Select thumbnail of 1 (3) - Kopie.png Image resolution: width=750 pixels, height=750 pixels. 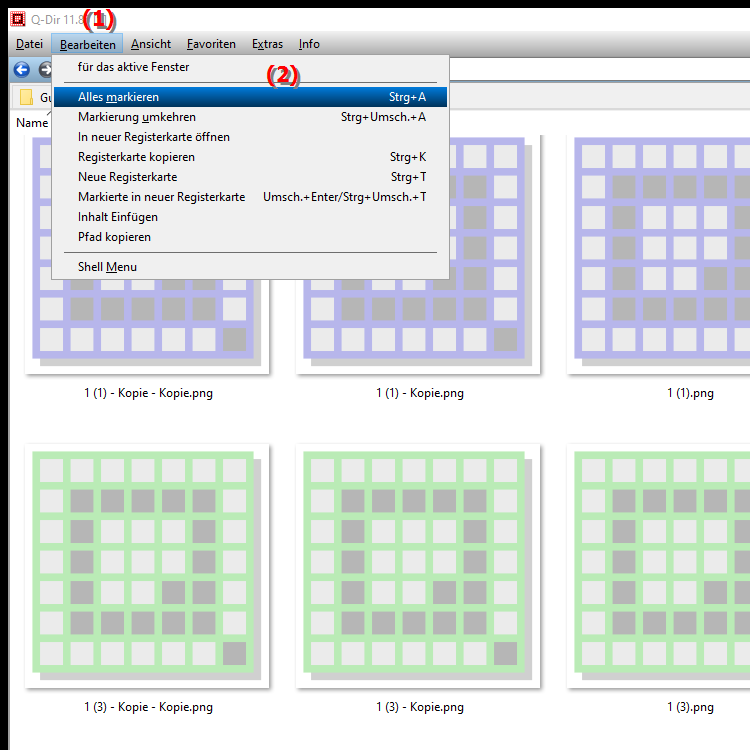coord(418,566)
